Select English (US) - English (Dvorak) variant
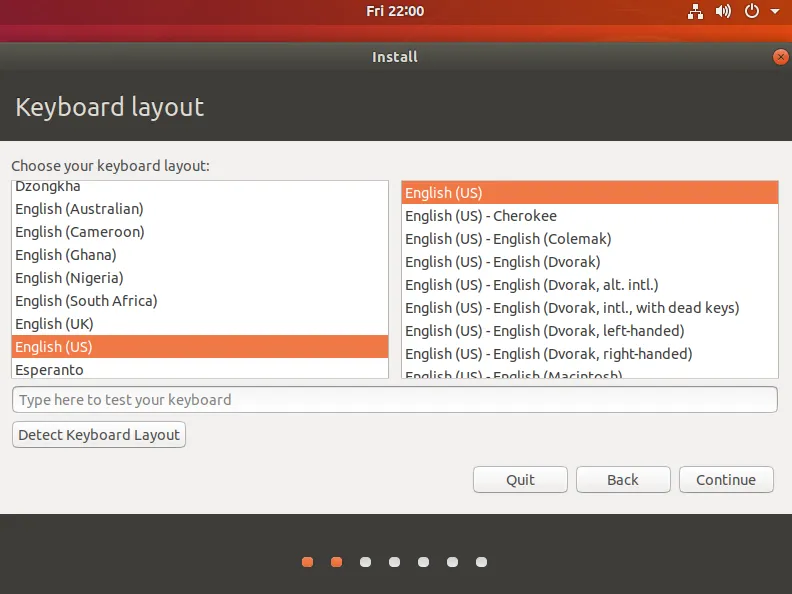 (589, 262)
